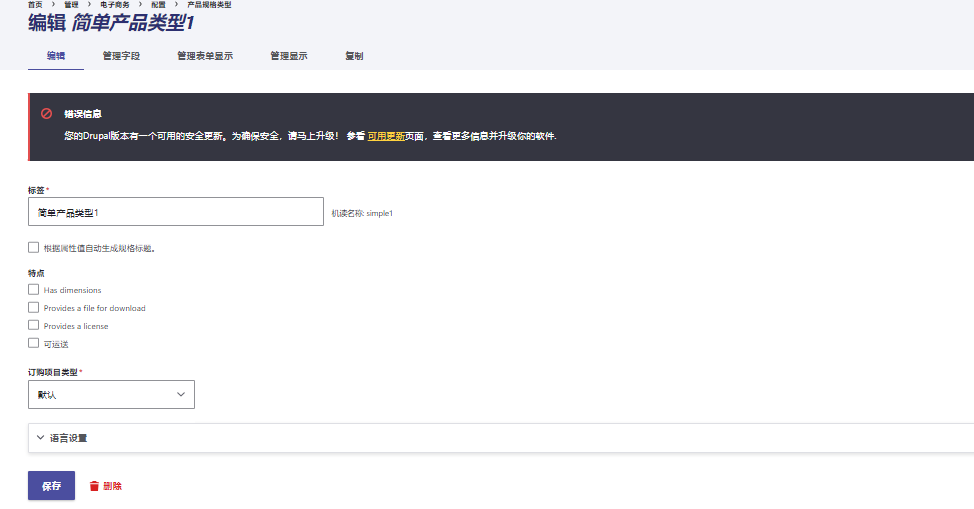The height and width of the screenshot is (509, 974).
Task: Click the 保存 button
Action: pos(52,485)
